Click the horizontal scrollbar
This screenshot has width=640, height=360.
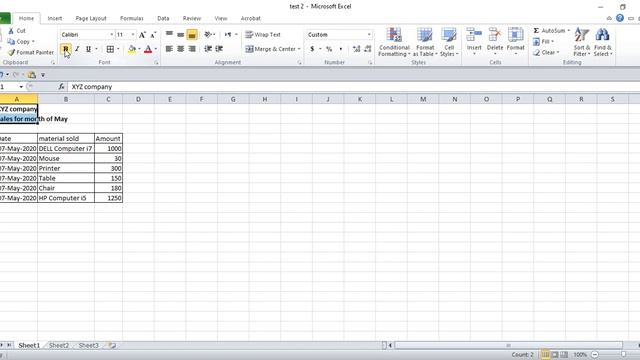509,345
